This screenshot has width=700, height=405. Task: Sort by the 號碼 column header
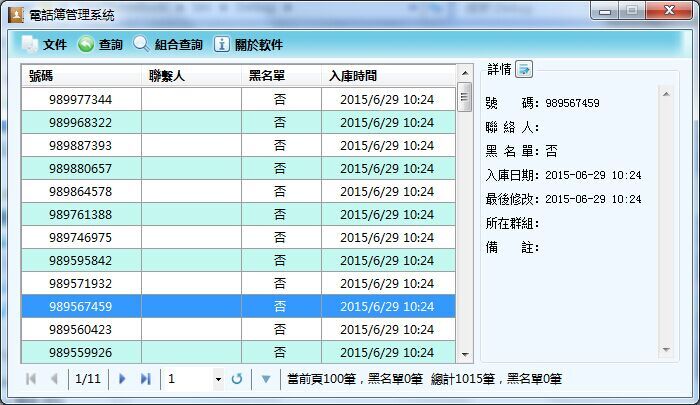81,76
